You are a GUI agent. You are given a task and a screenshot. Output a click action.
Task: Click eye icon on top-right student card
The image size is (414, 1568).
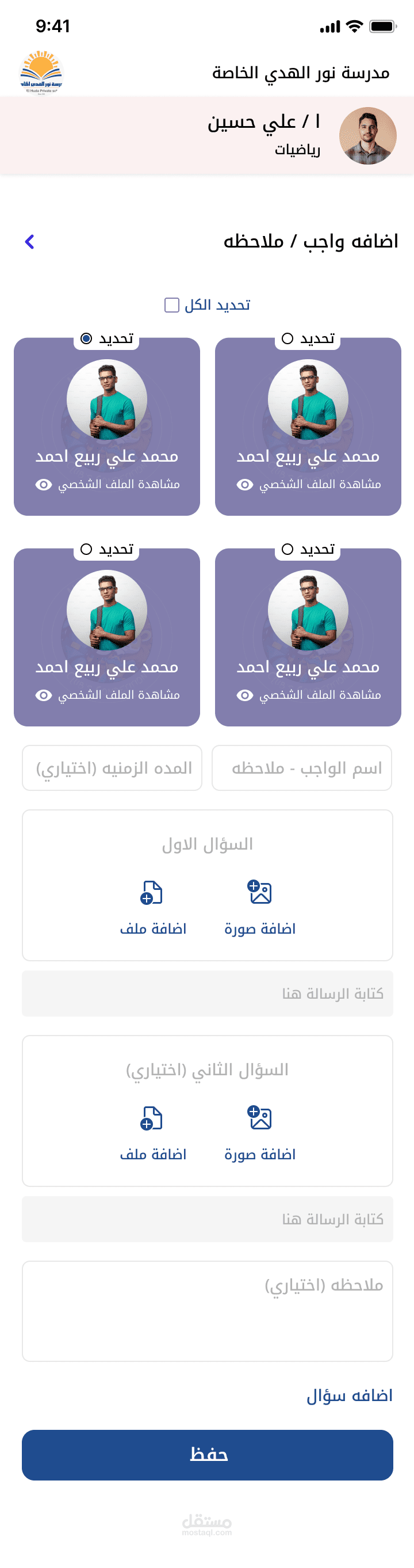(244, 485)
